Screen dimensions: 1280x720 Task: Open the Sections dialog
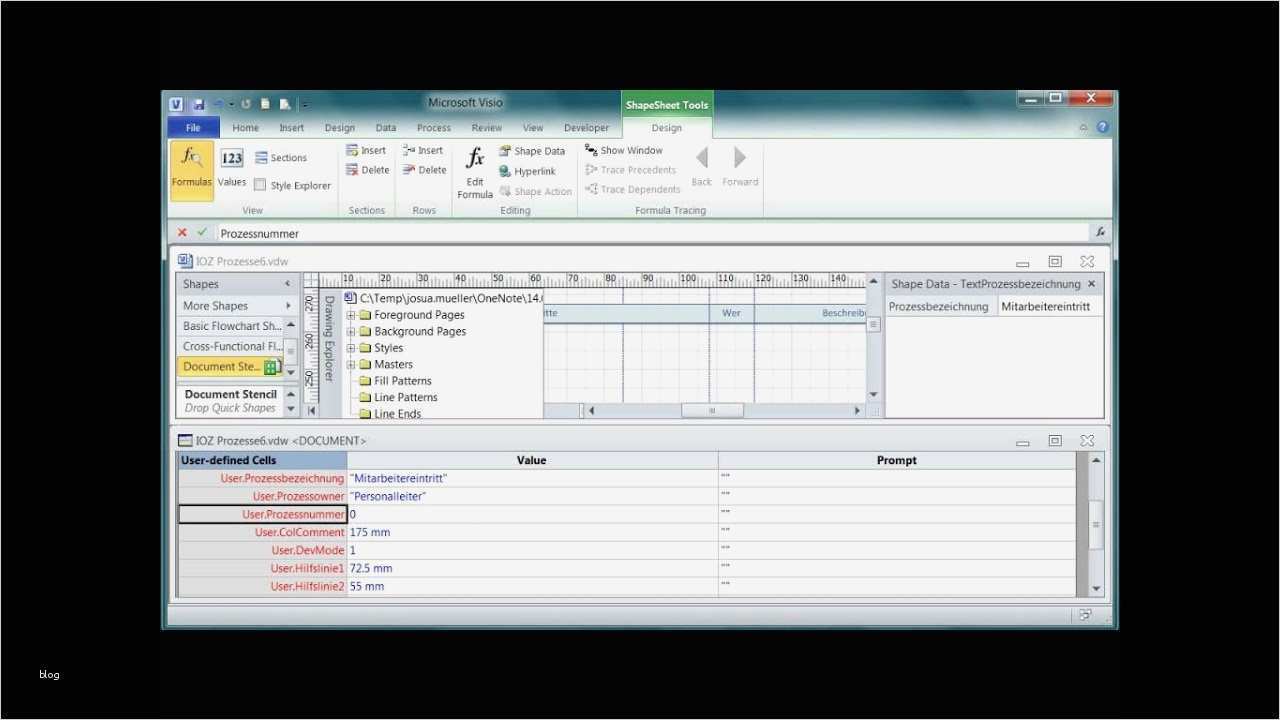click(280, 158)
